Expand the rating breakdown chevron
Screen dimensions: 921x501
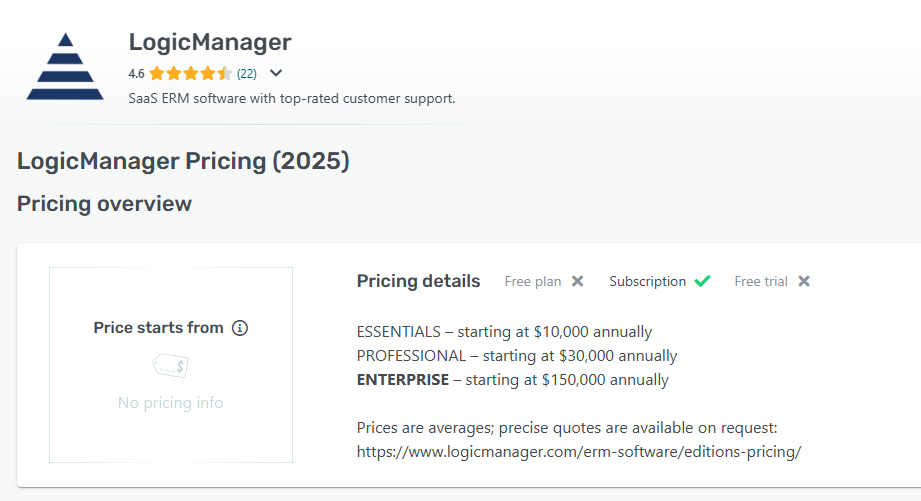tap(276, 73)
